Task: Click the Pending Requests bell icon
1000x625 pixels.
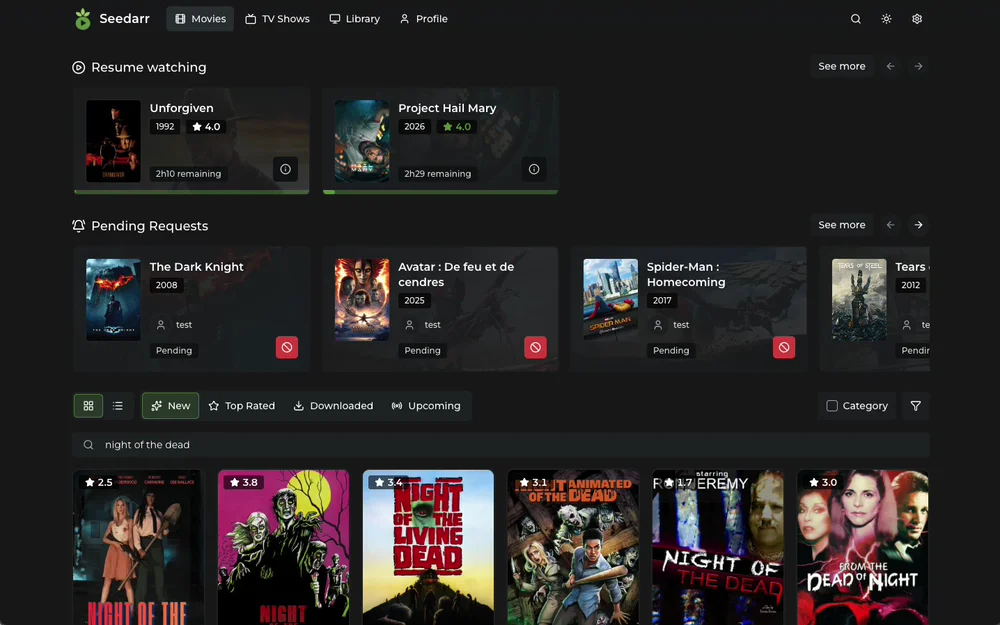Action: pos(78,226)
